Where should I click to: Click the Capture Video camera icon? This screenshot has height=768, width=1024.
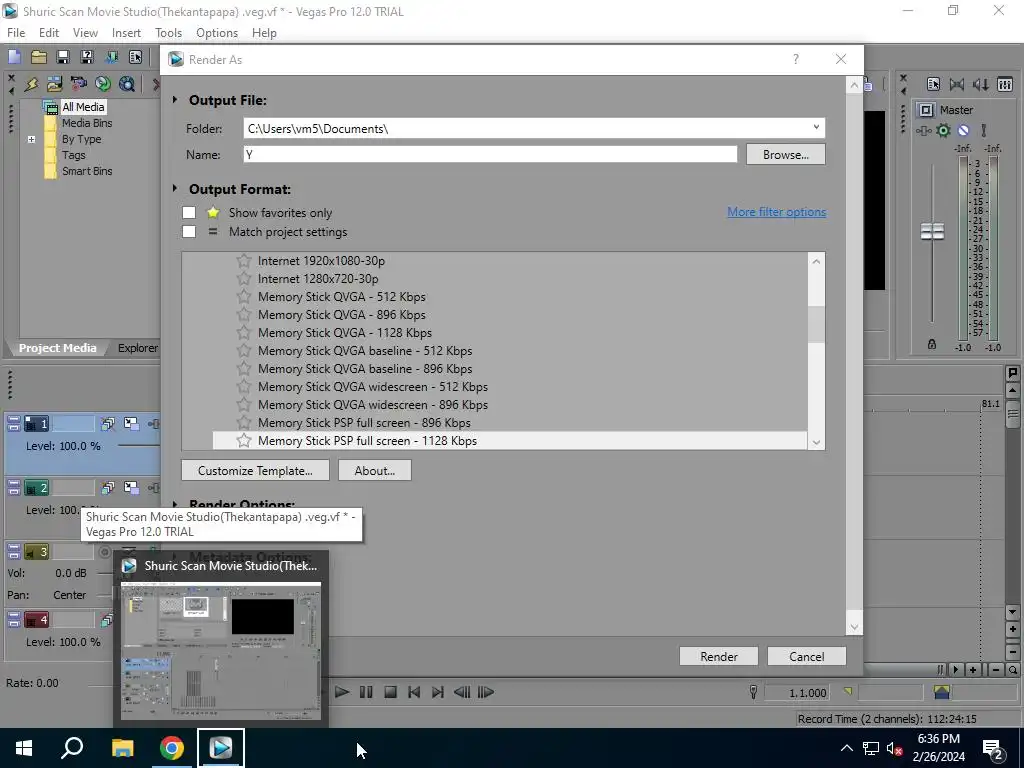(79, 84)
